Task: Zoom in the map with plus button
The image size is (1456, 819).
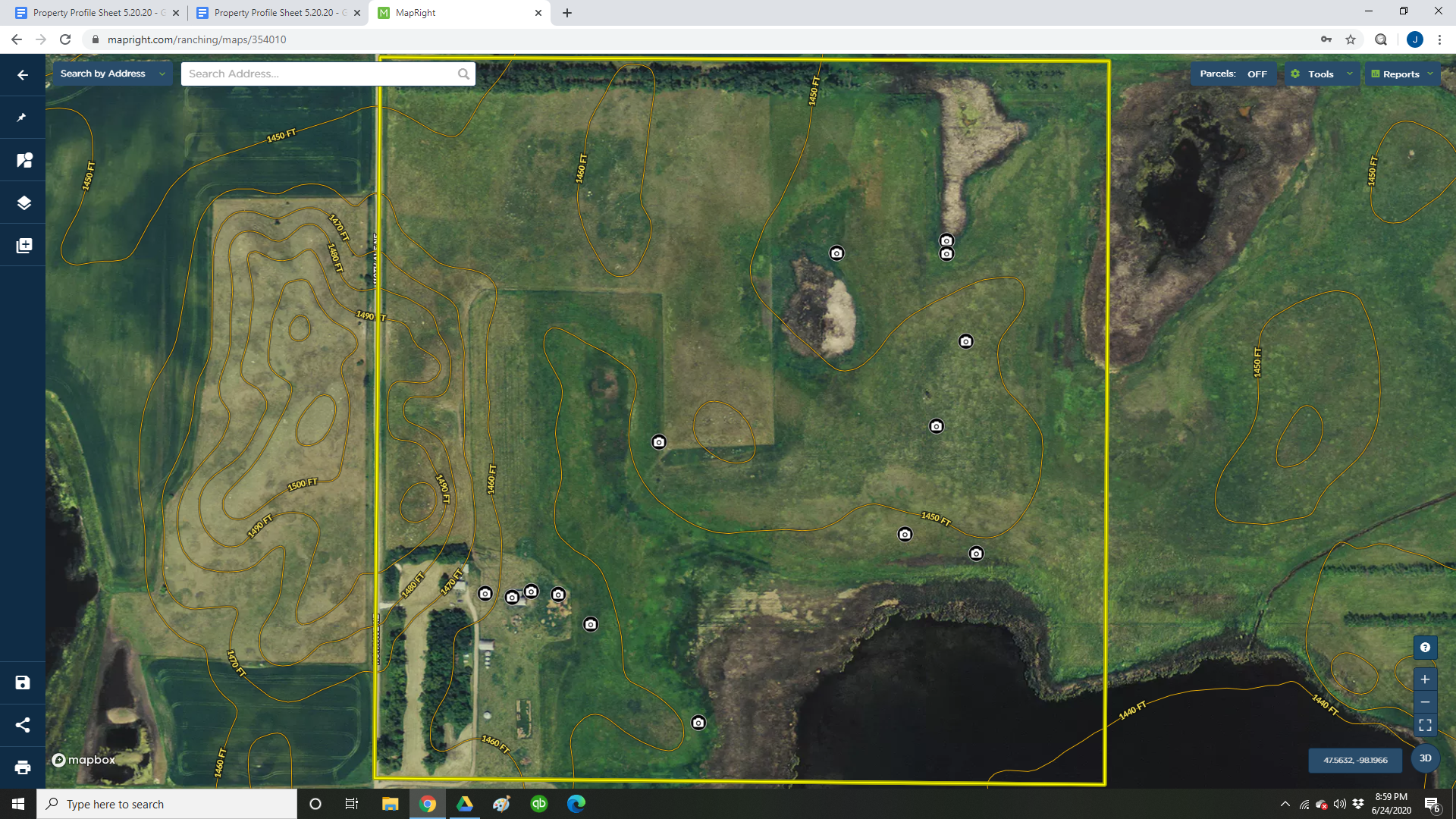Action: 1425,679
